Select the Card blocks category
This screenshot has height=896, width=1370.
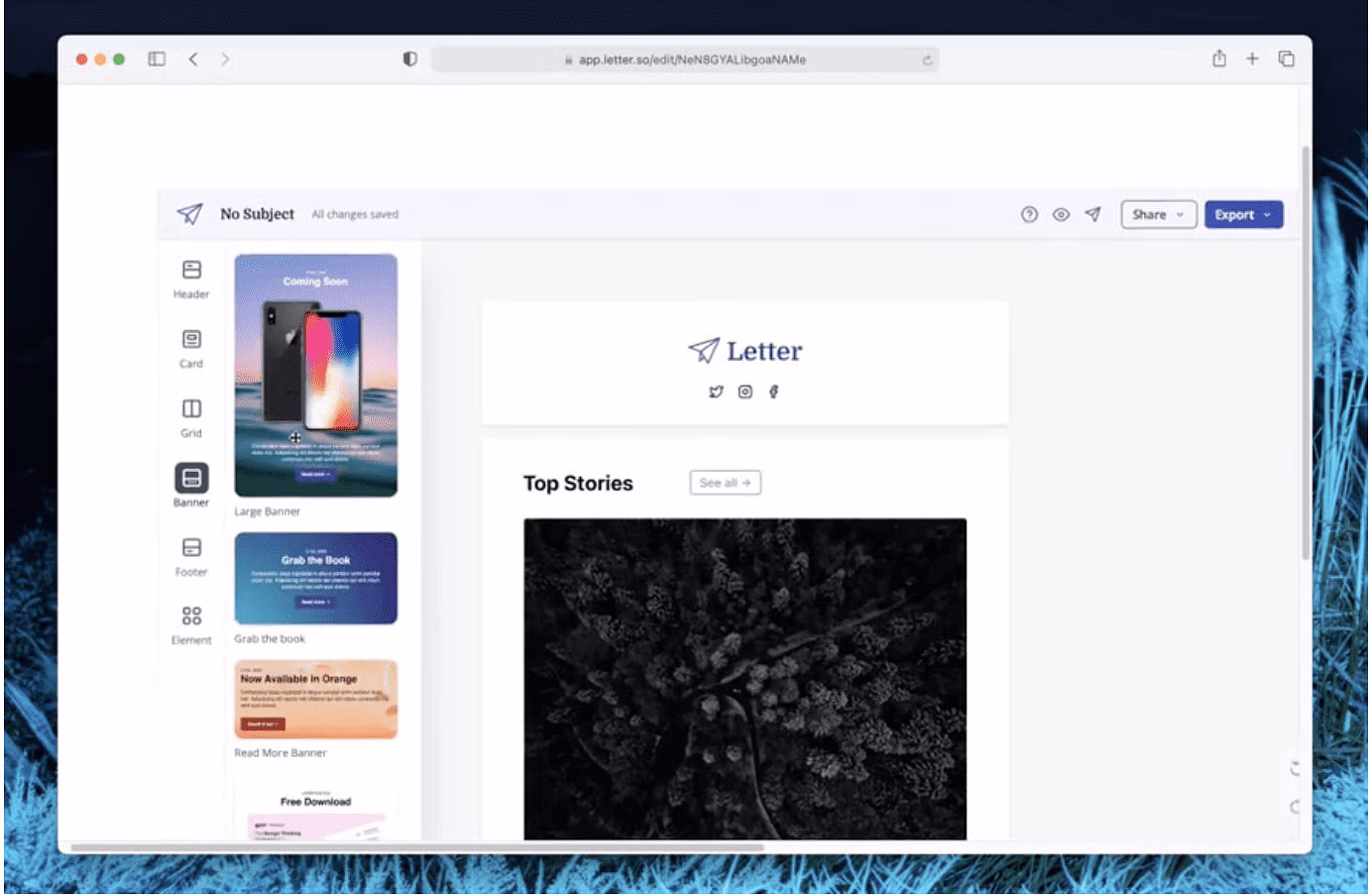pos(191,348)
